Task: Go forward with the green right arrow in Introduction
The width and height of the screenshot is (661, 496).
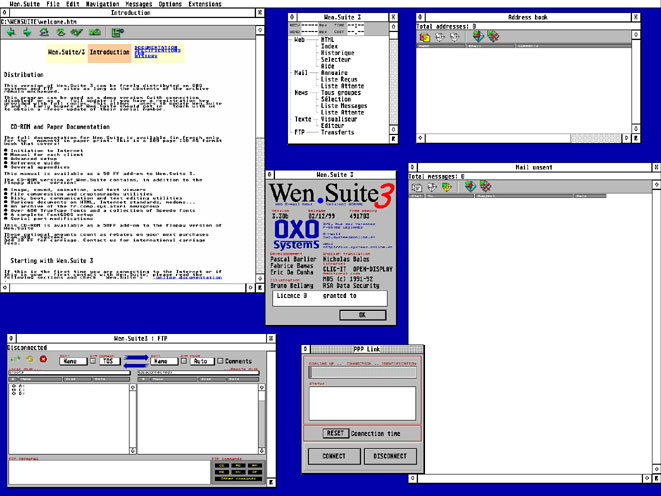Action: 27,32
